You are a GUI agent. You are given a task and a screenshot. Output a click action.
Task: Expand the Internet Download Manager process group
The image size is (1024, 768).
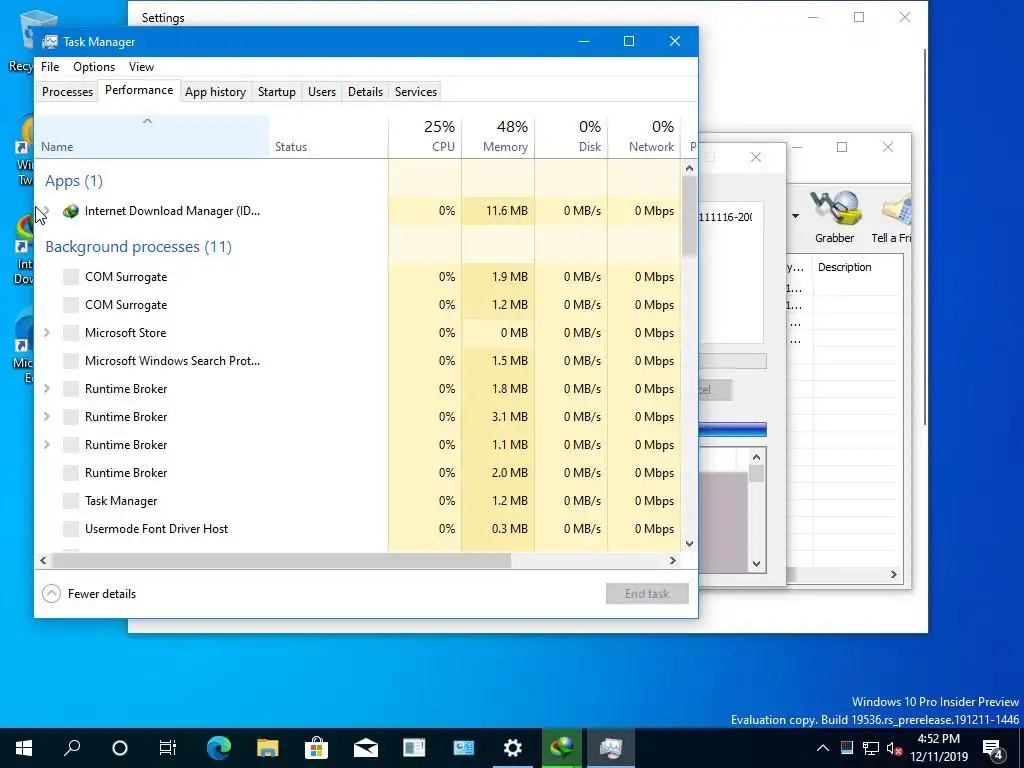pyautogui.click(x=46, y=211)
